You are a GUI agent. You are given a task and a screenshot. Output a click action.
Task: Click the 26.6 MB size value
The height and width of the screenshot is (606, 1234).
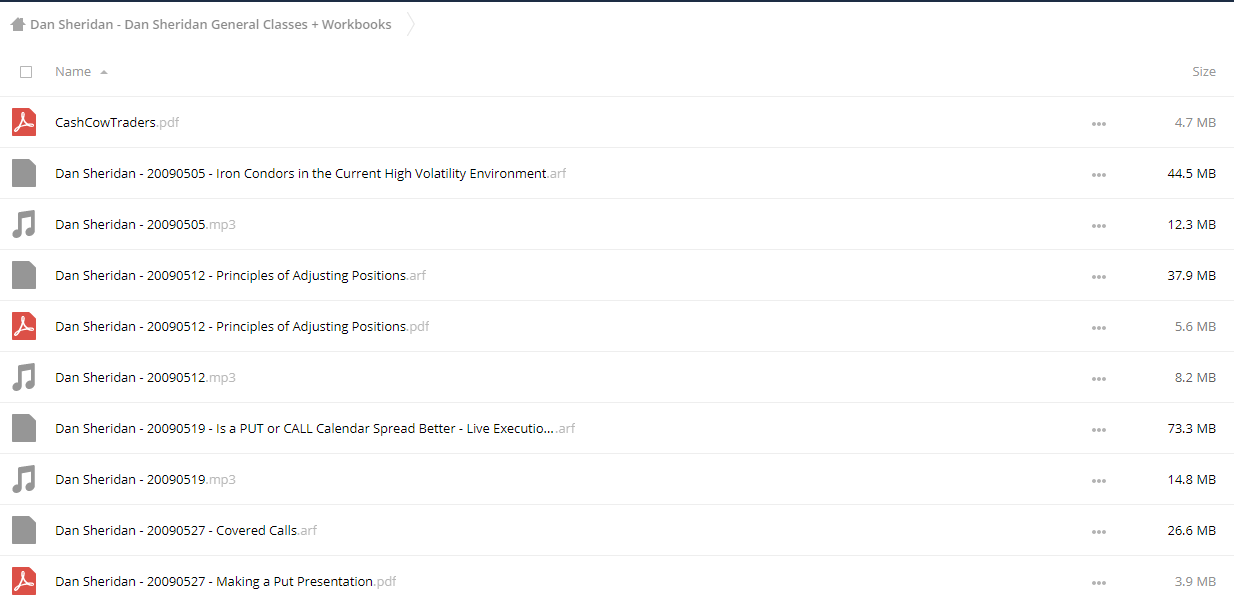[x=1192, y=531]
